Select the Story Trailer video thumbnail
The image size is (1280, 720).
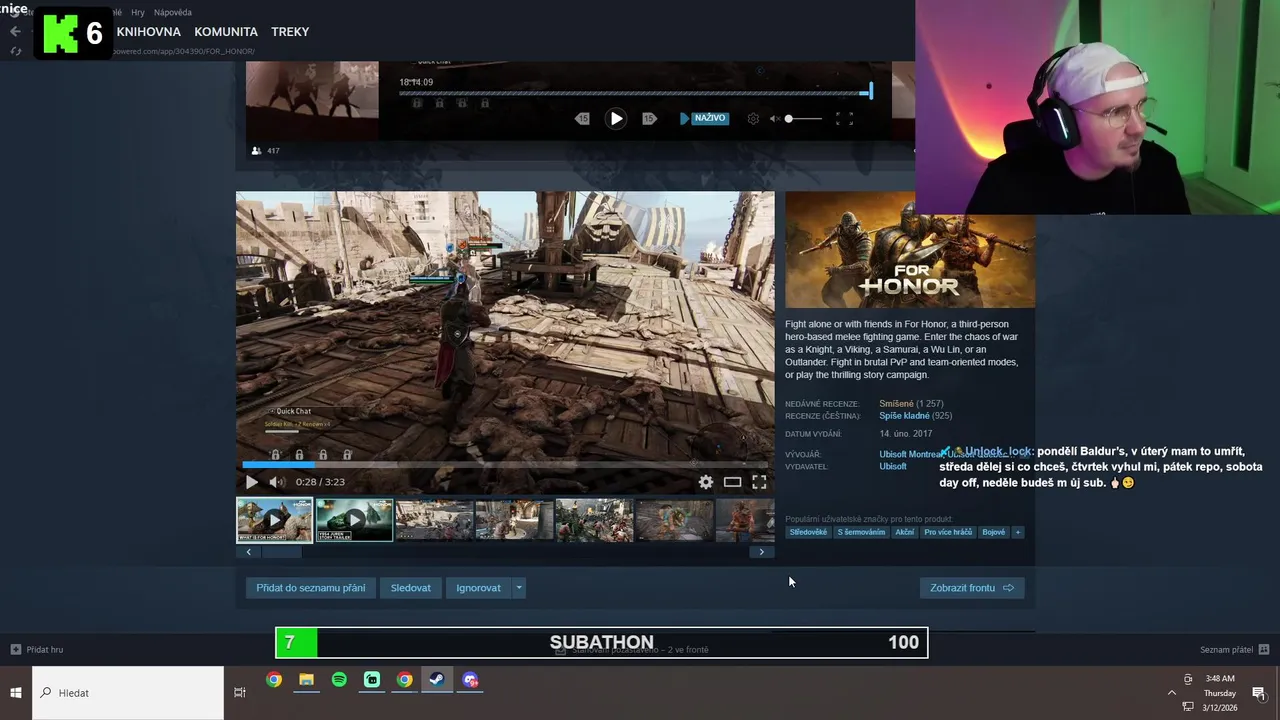coord(354,520)
